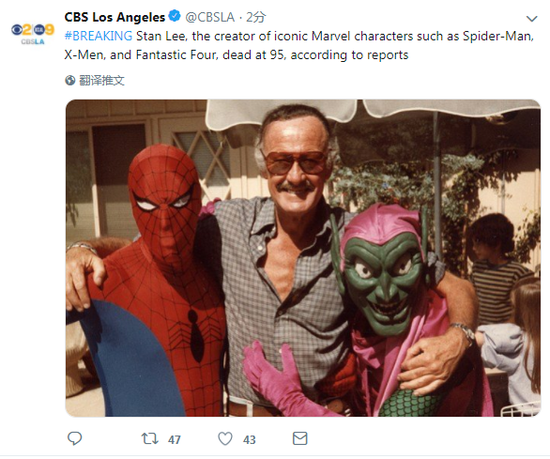Open the tweet options chevron menu
Screen dimensions: 550x459
tap(532, 19)
